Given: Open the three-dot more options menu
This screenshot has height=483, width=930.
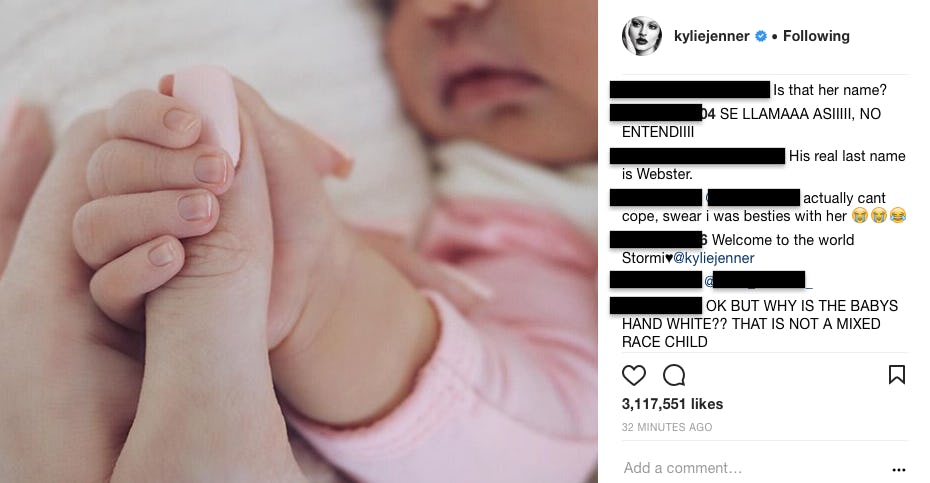Looking at the screenshot, I should 899,469.
